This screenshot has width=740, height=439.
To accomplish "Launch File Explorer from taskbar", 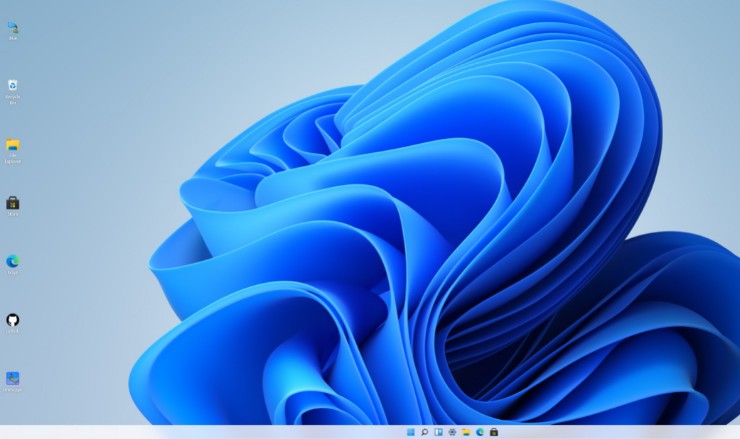I will 466,432.
